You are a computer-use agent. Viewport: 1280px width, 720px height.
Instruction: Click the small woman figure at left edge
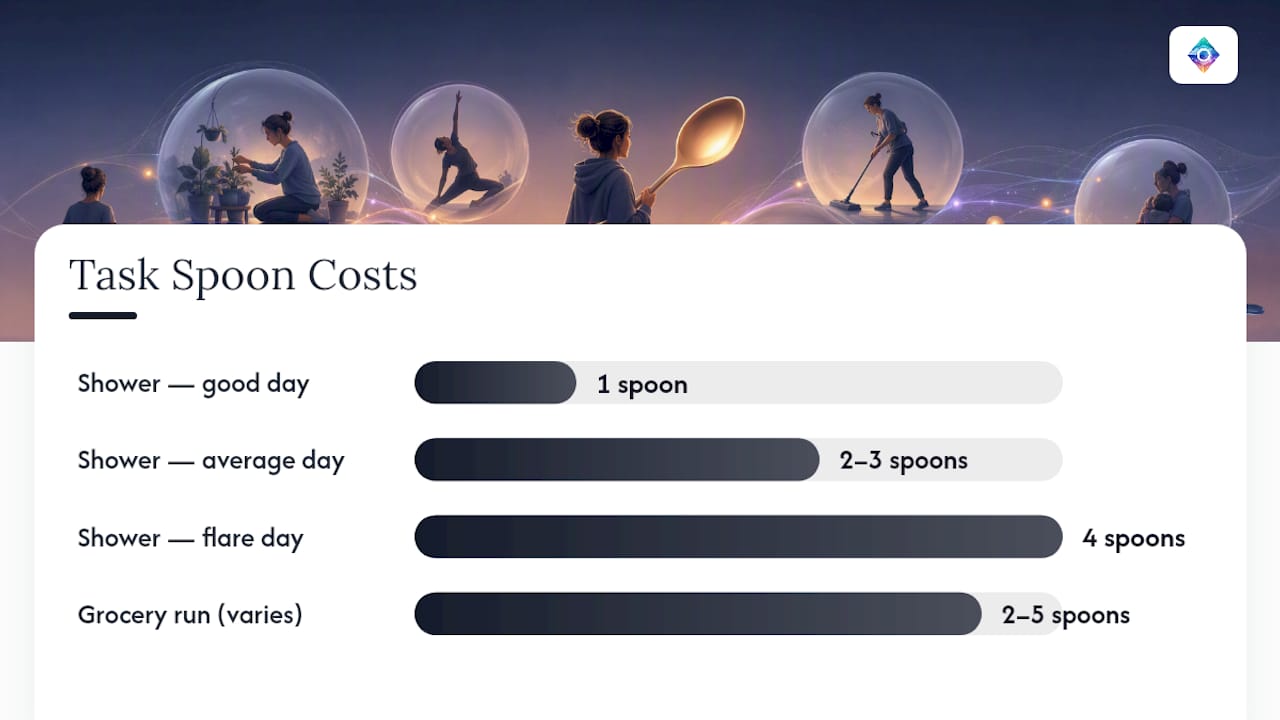coord(89,195)
